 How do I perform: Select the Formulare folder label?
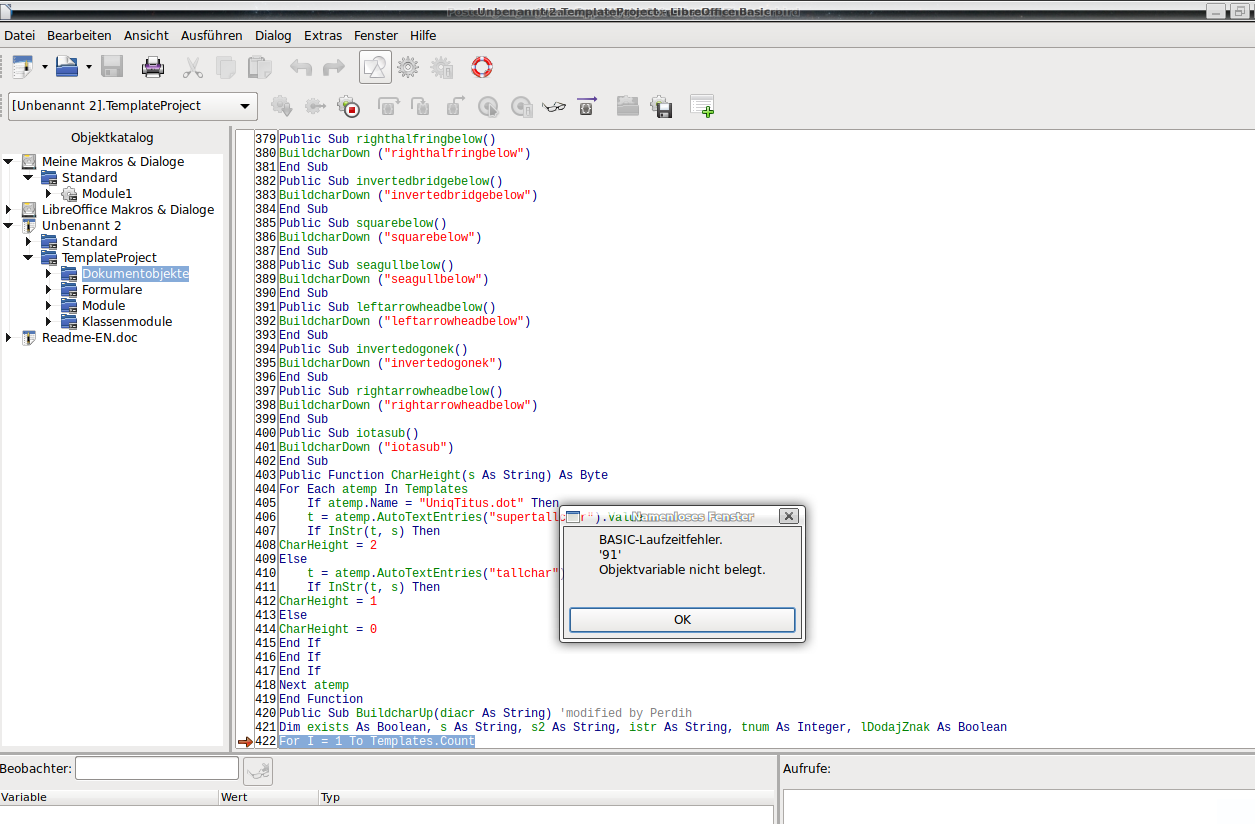click(x=112, y=289)
